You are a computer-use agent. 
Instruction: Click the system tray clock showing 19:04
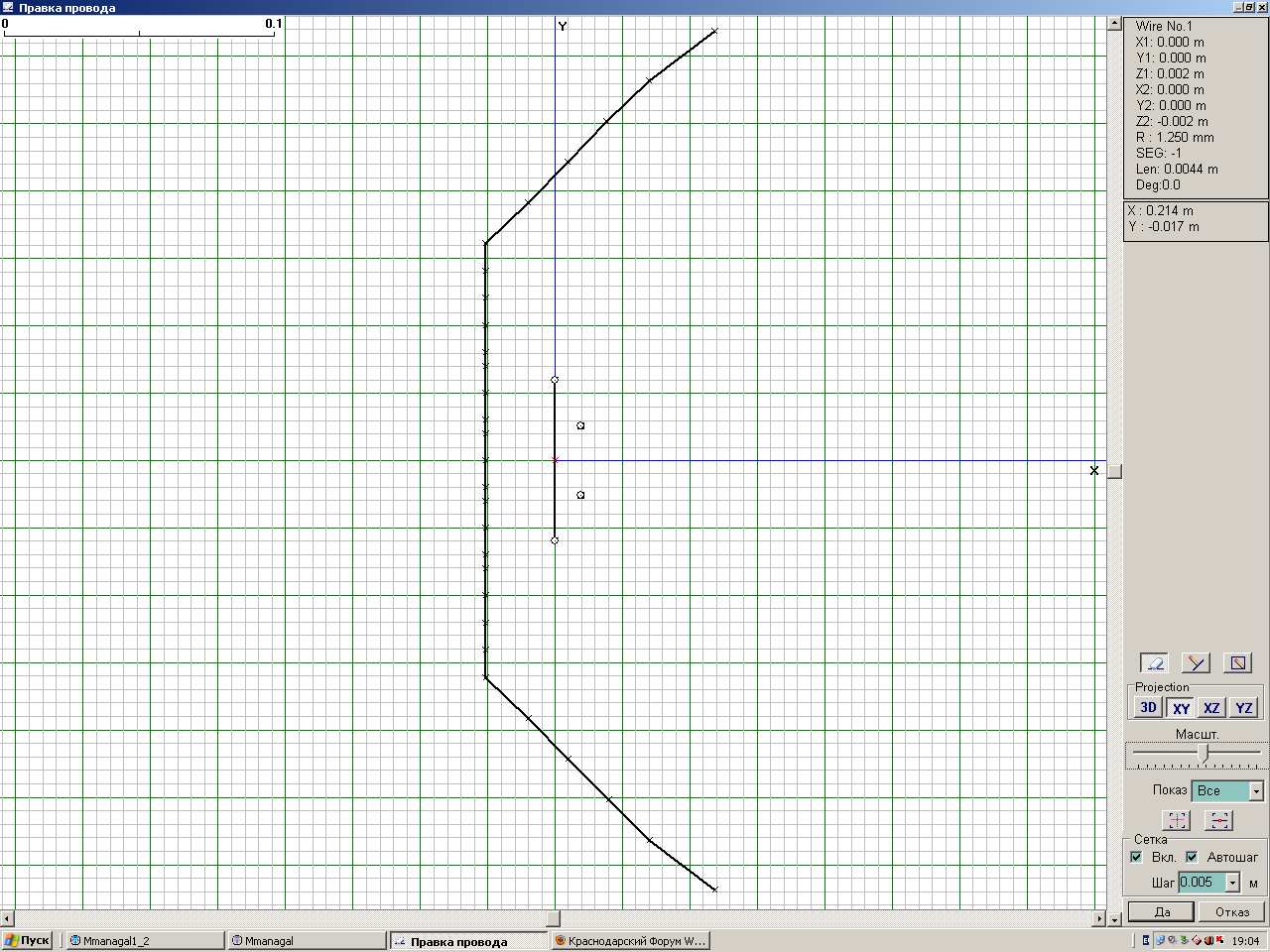(1245, 940)
